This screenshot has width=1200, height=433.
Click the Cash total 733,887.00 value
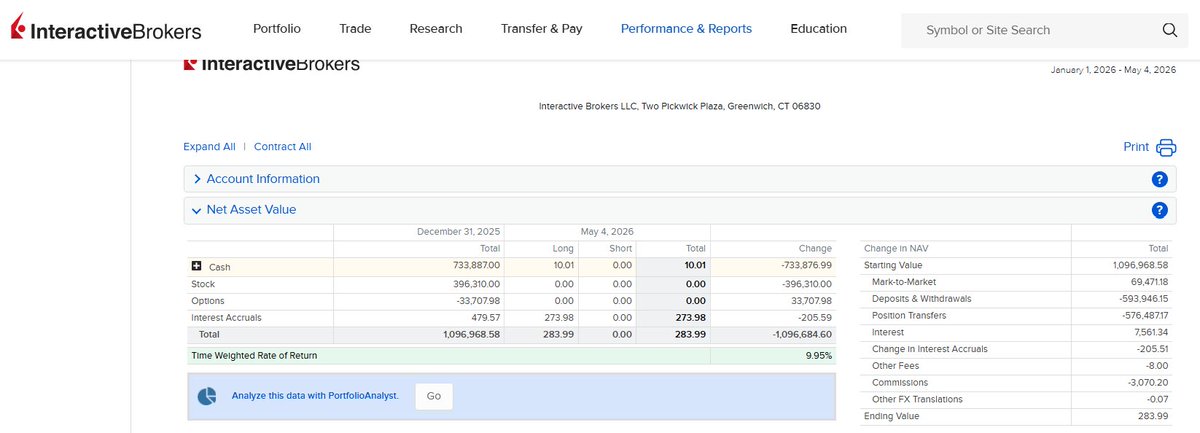pos(476,266)
